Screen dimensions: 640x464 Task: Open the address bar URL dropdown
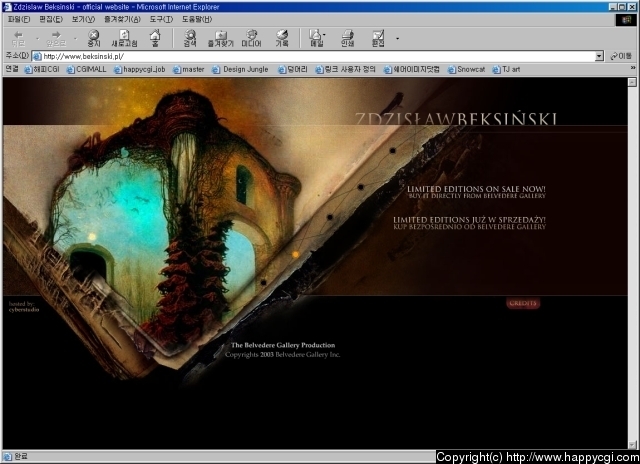599,56
